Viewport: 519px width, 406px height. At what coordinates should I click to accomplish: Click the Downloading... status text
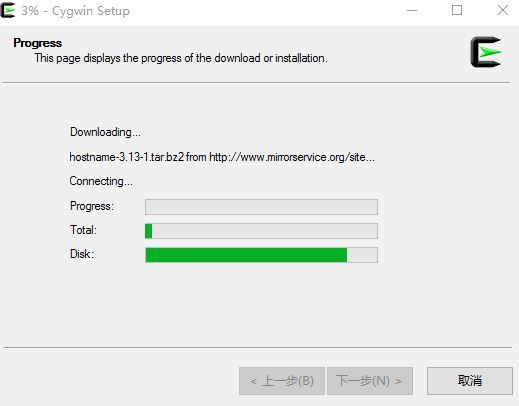pyautogui.click(x=105, y=132)
